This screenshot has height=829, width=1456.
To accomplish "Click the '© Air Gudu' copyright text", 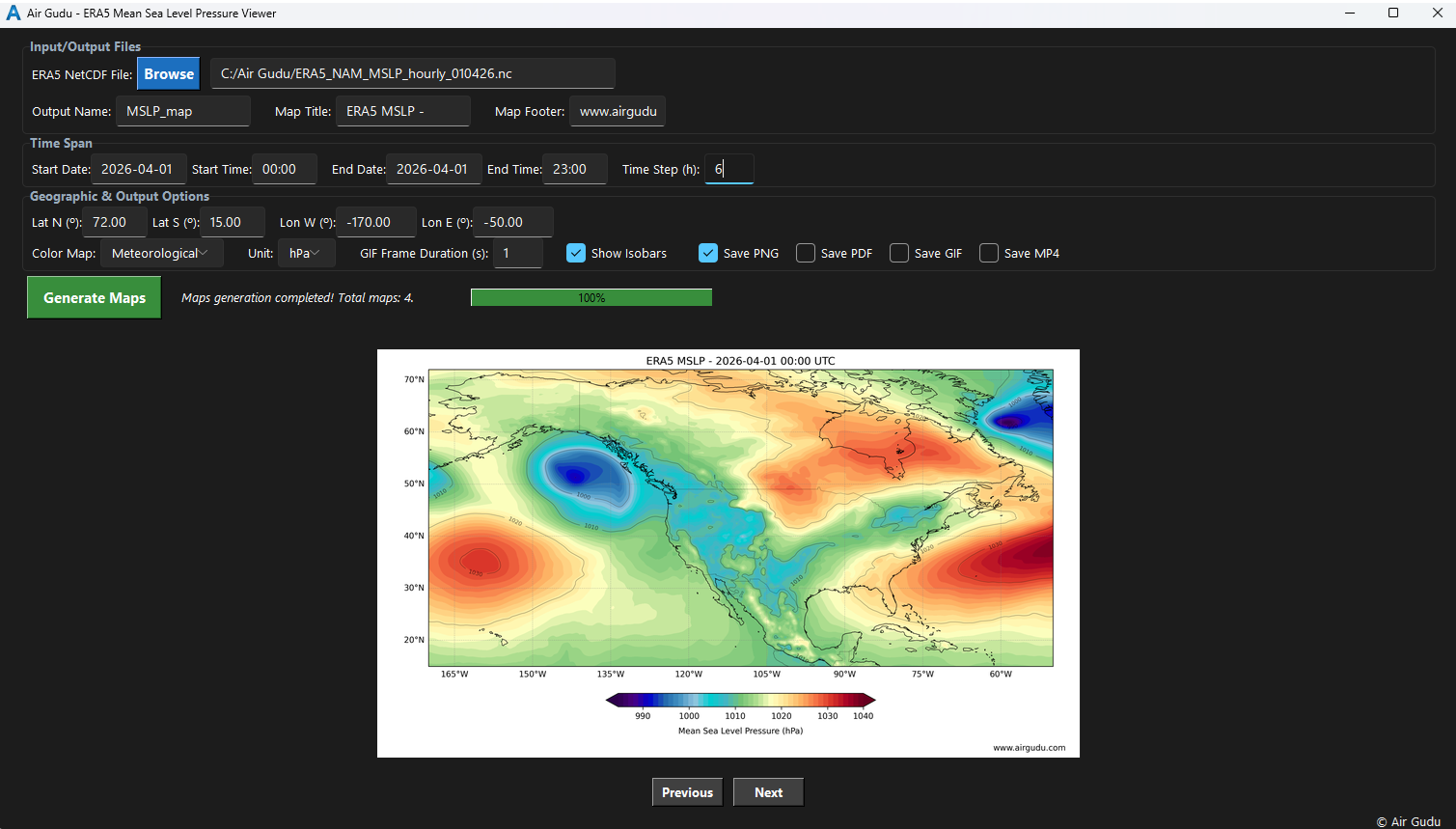I will point(1409,821).
